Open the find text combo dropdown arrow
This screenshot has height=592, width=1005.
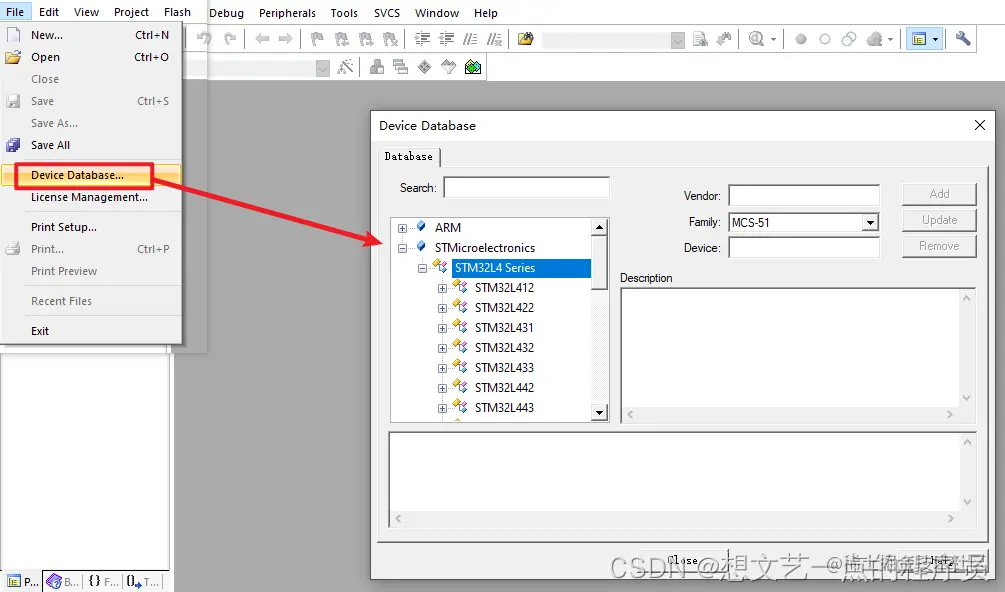coord(677,40)
